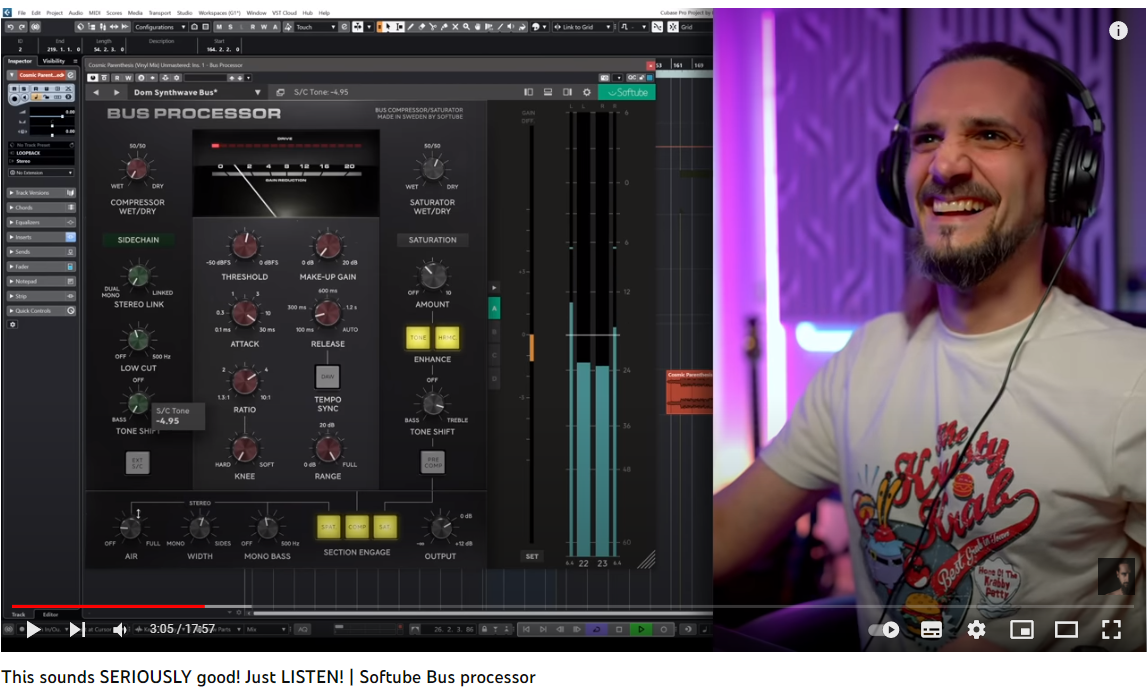Open the MIDI menu
Screen dimensions: 1148x692
point(94,12)
